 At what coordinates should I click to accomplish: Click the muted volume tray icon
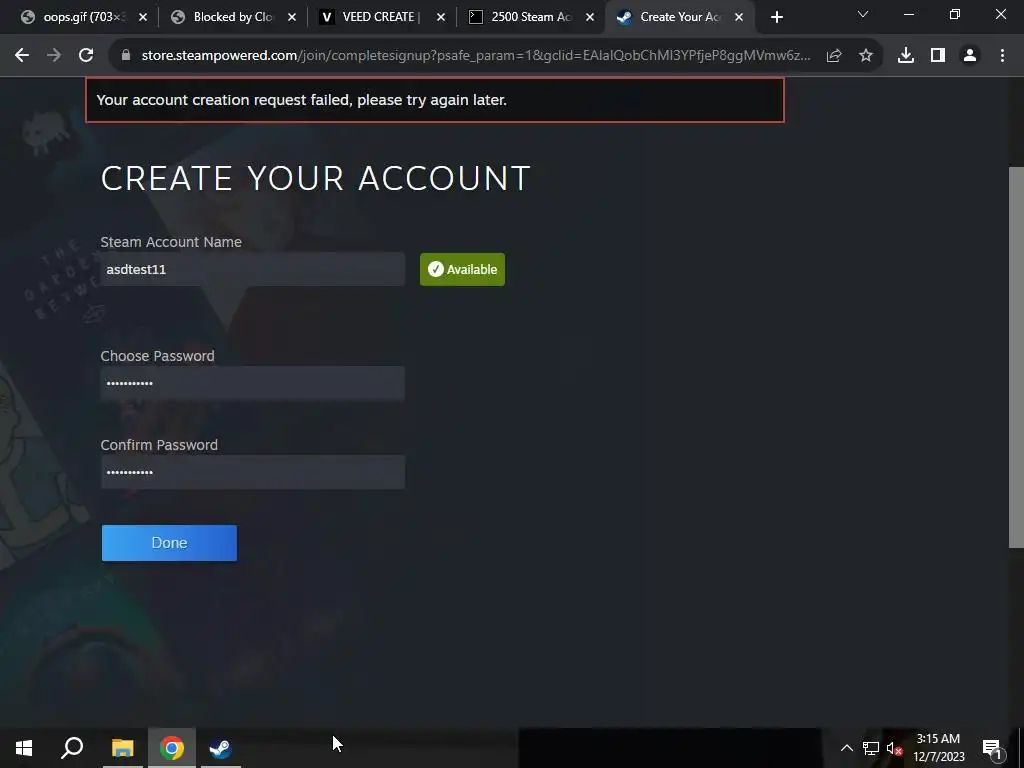893,748
